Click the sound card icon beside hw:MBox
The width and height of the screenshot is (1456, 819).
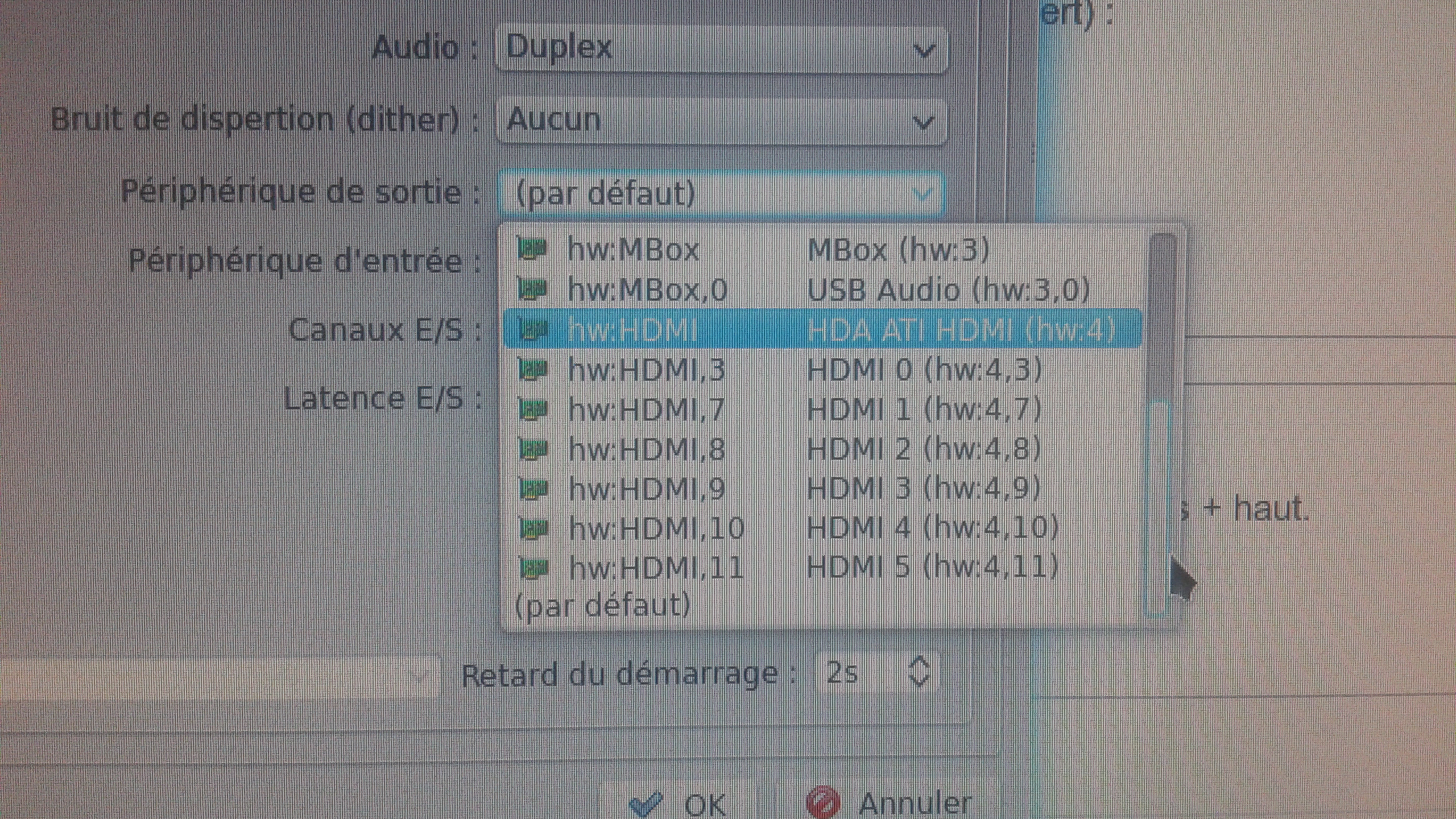[532, 249]
